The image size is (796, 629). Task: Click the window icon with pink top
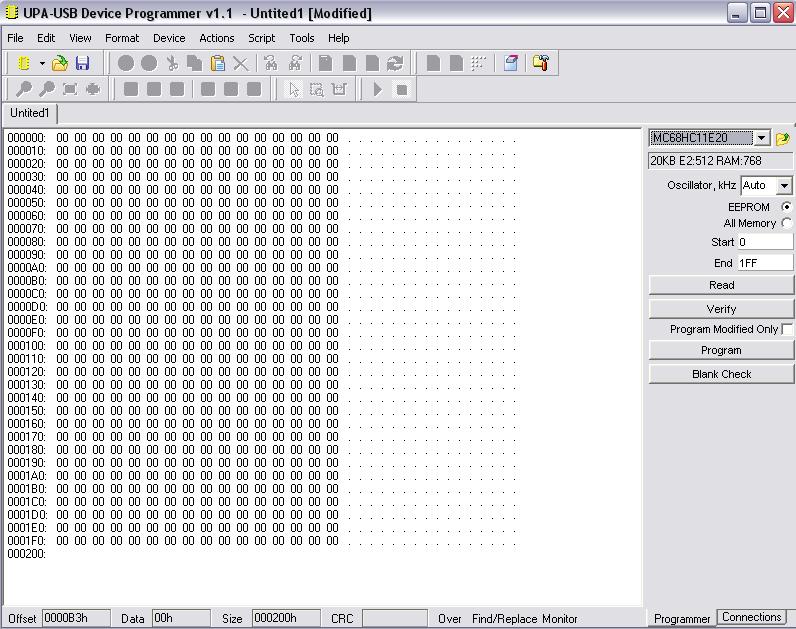click(511, 63)
